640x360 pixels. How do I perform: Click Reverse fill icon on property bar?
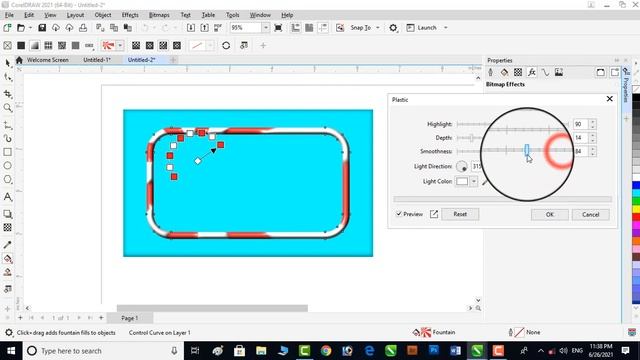click(226, 45)
